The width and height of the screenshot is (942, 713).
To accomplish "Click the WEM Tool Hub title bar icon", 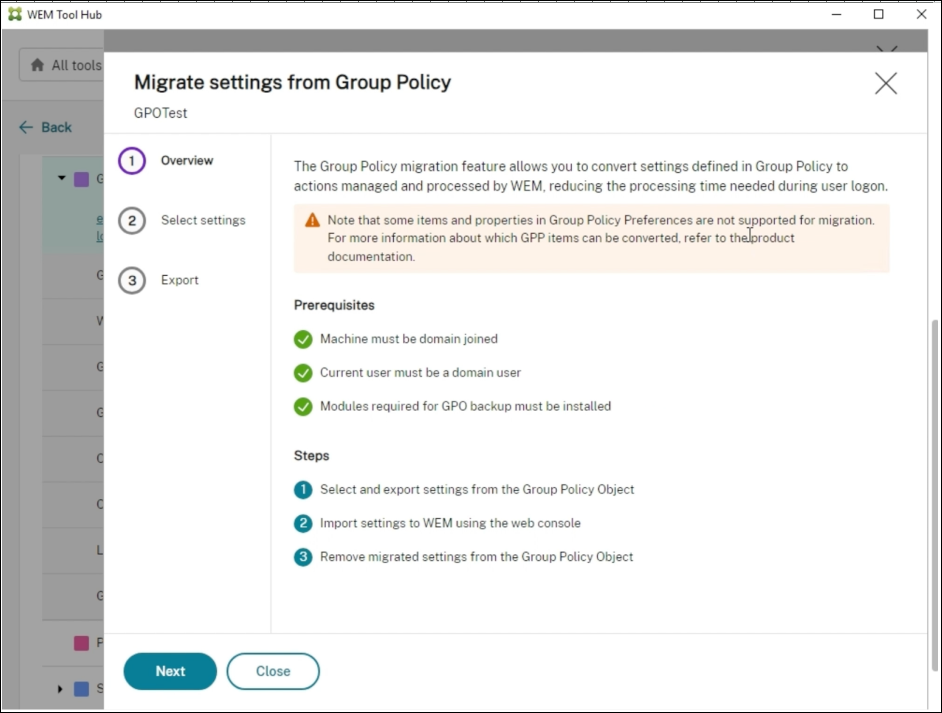I will [x=14, y=14].
